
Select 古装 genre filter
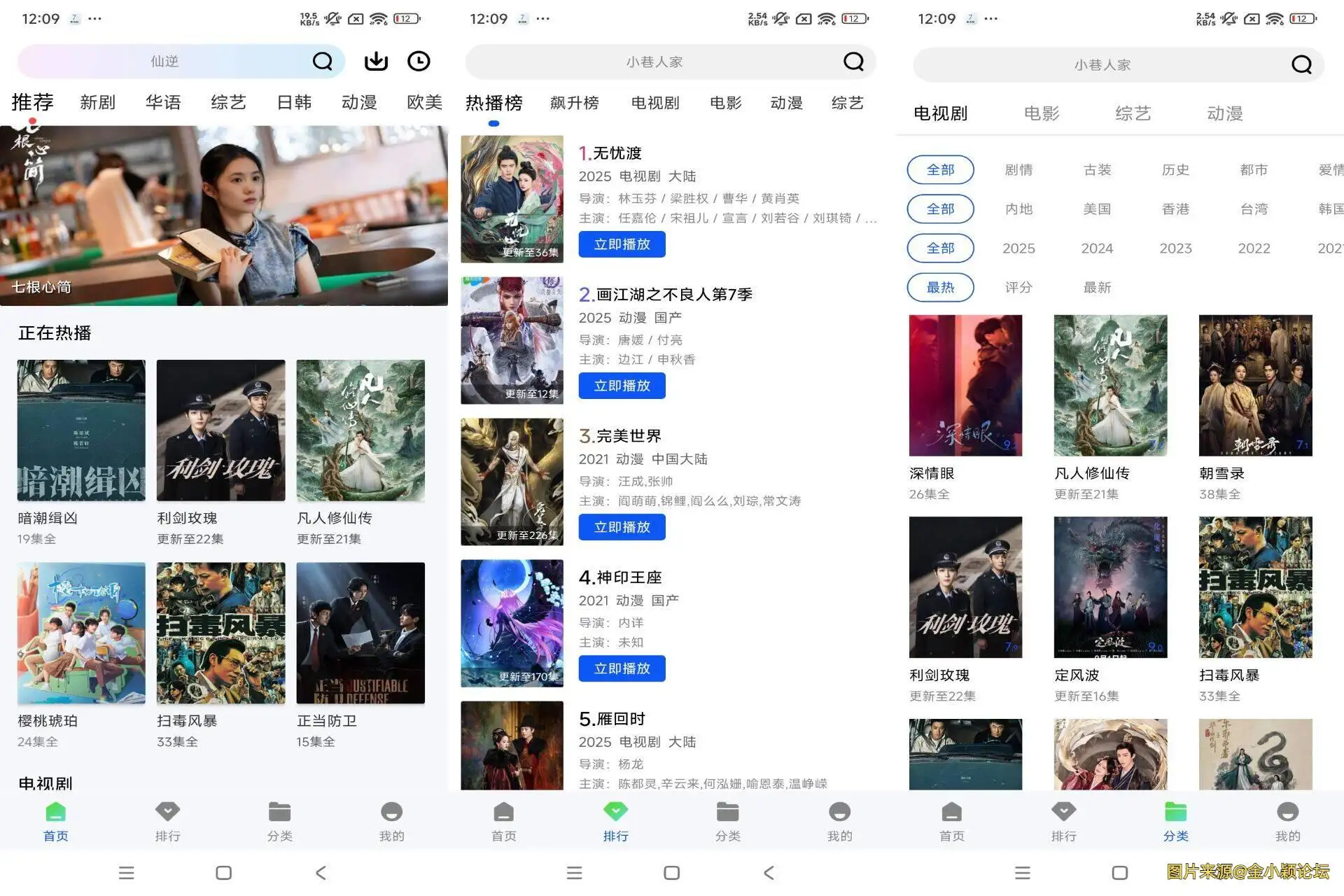coord(1097,170)
